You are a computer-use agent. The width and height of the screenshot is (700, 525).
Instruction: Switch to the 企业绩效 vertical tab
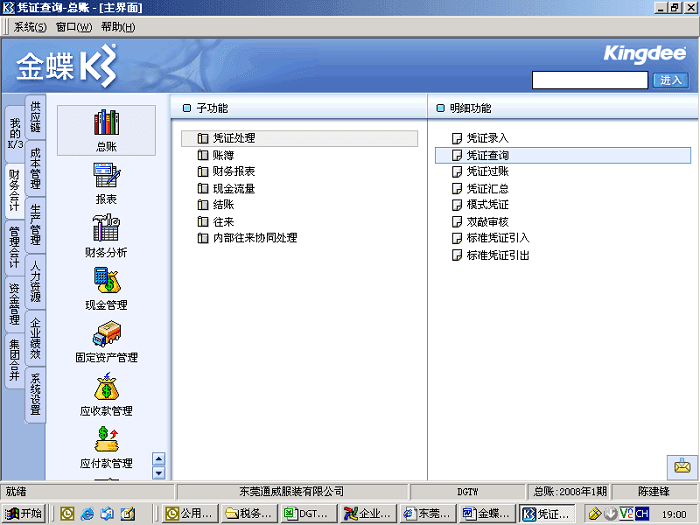[35, 339]
